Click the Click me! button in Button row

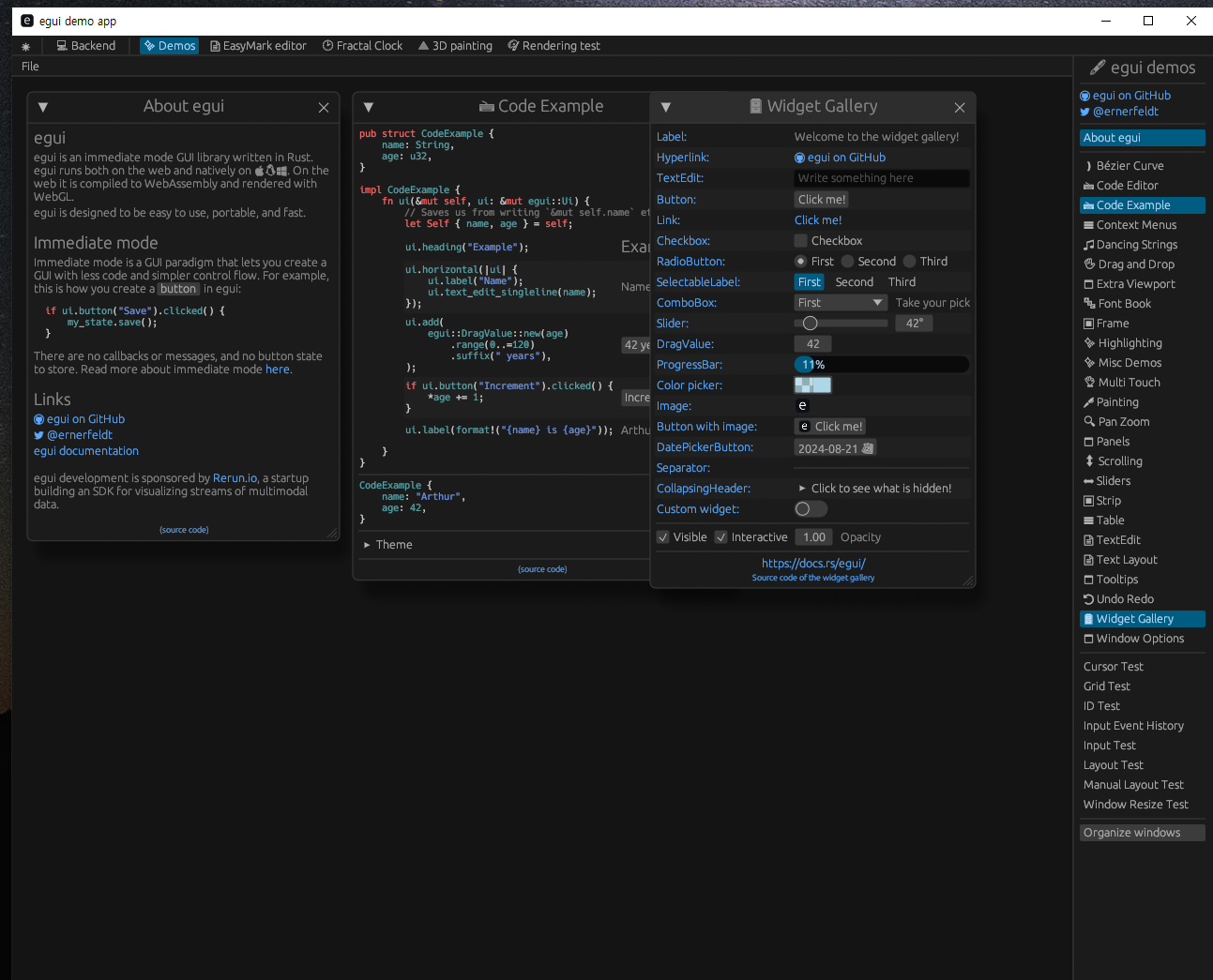click(822, 200)
